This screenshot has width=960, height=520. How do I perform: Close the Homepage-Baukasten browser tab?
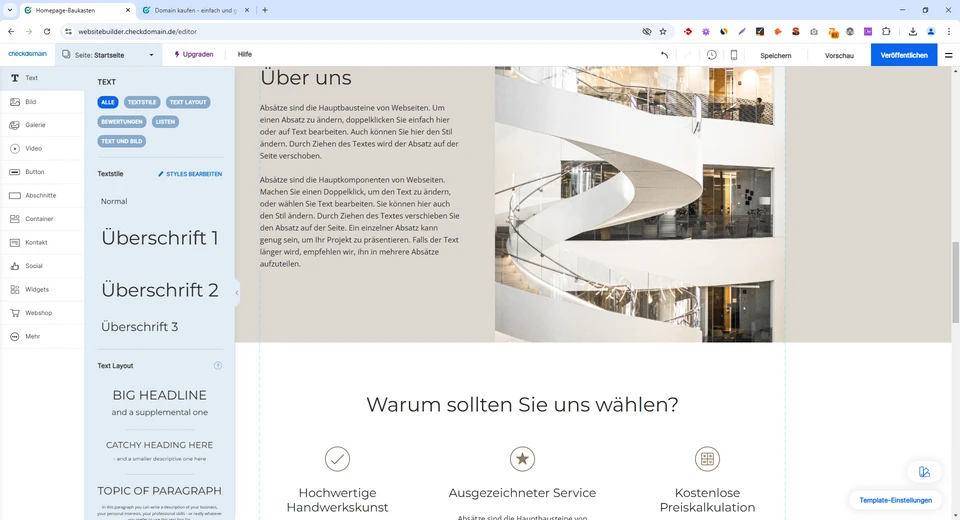pyautogui.click(x=127, y=10)
